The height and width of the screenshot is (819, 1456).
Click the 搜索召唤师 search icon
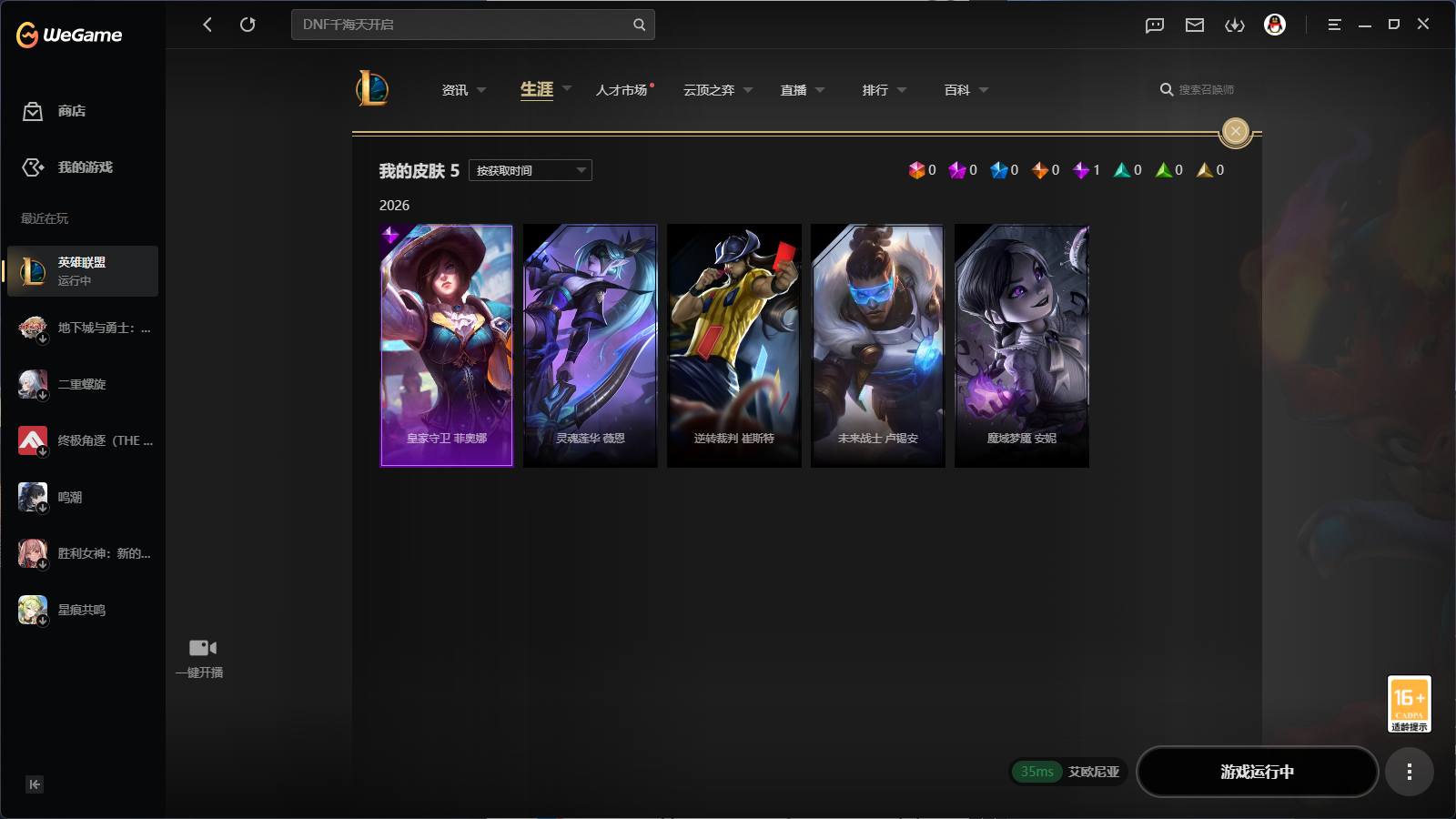point(1166,89)
